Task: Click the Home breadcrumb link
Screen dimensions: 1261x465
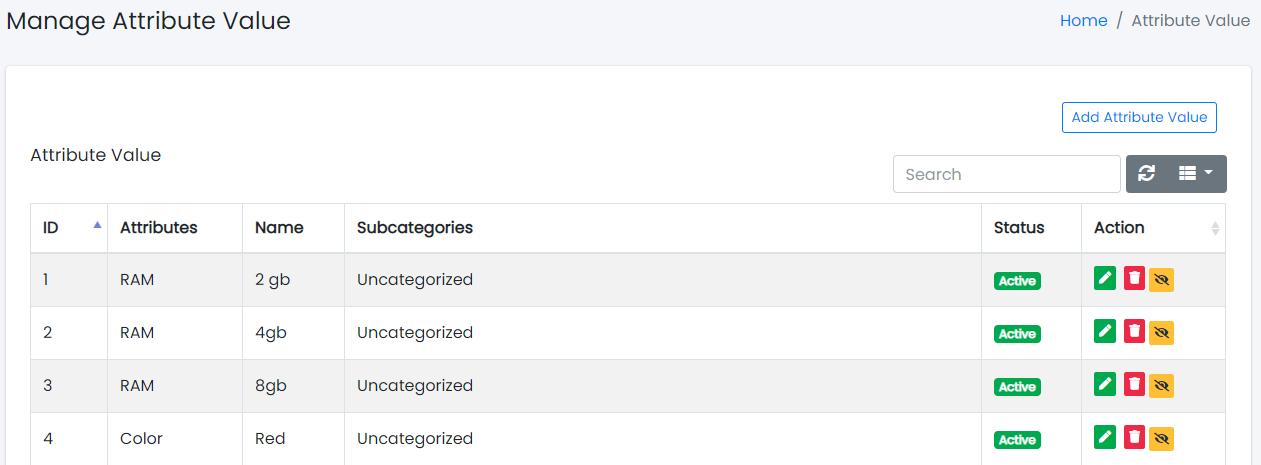Action: click(1083, 20)
